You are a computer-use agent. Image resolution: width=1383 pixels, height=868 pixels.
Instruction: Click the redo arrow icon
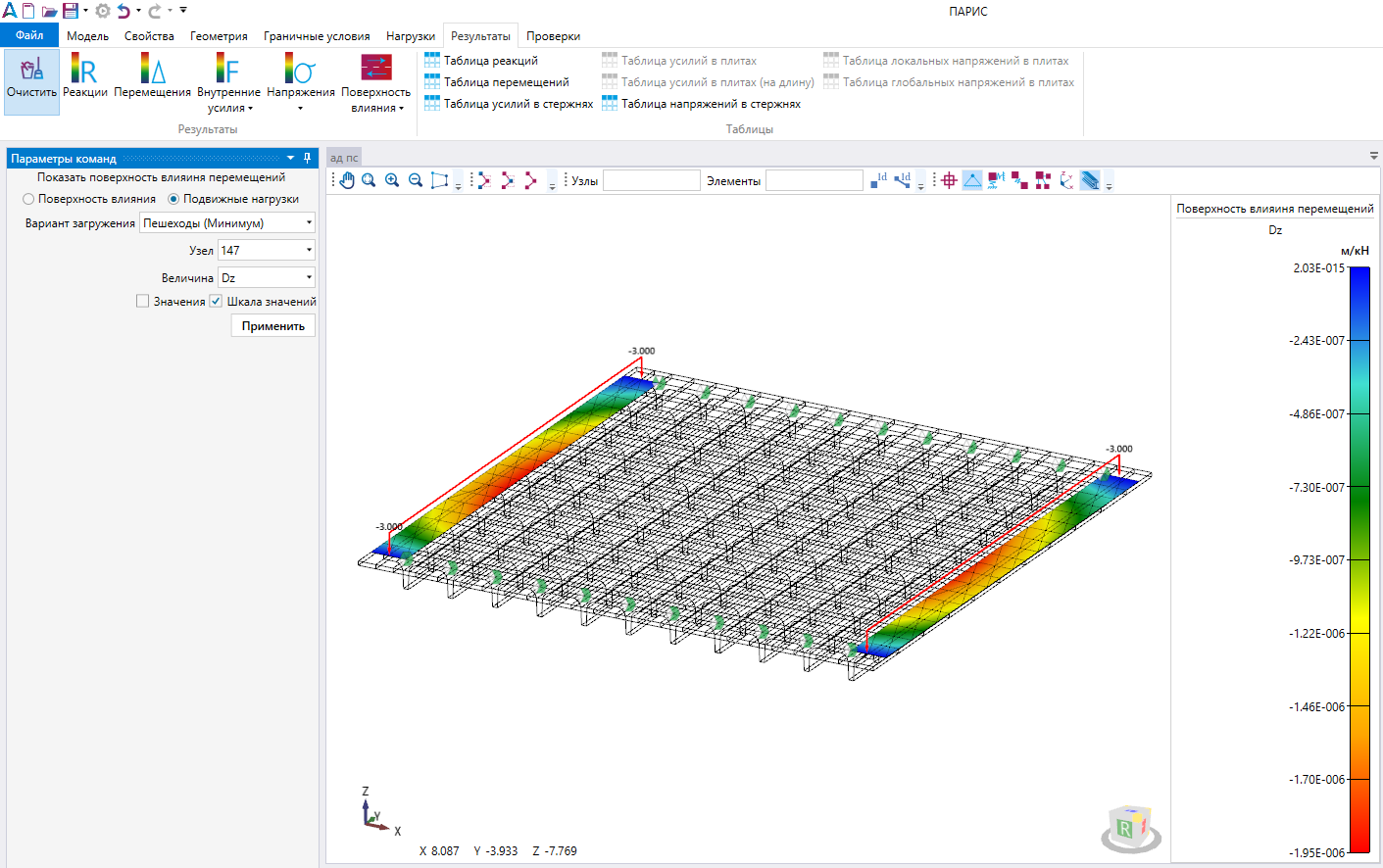[x=155, y=11]
